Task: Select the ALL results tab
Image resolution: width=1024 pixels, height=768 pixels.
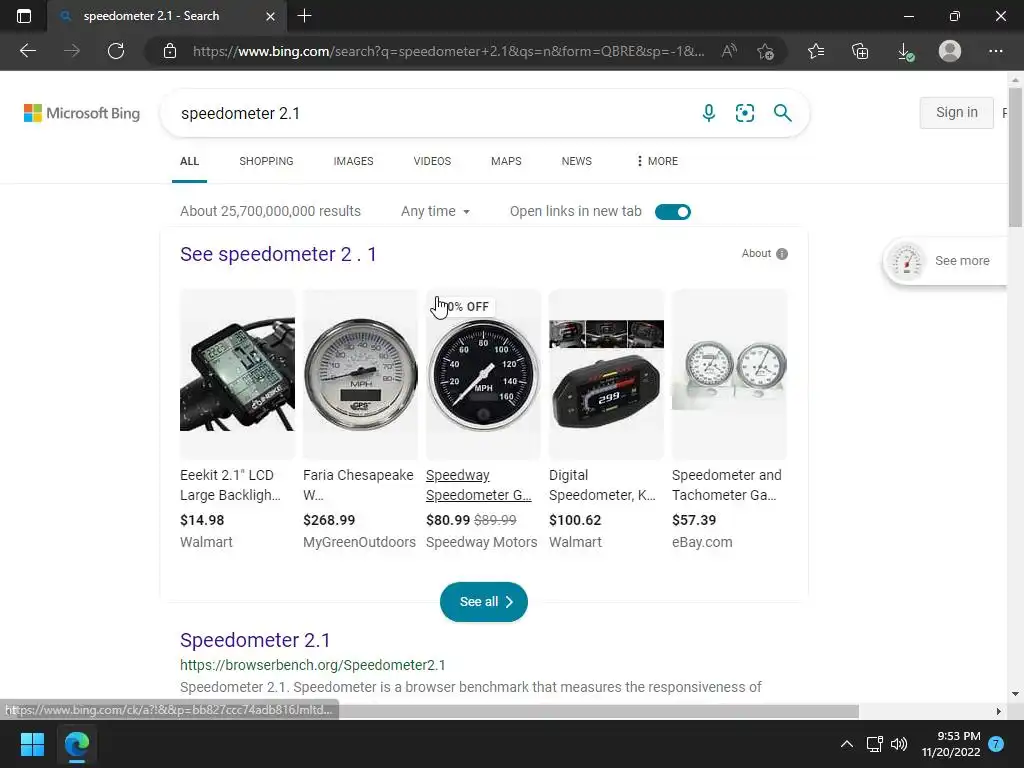Action: coord(189,161)
